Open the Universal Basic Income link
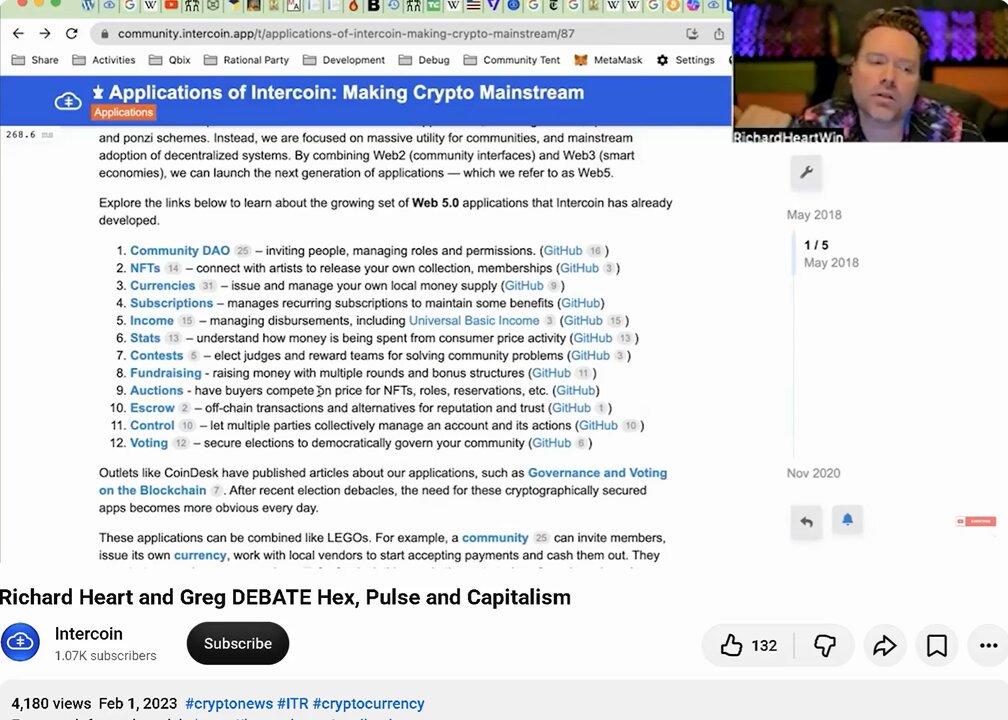Viewport: 1008px width, 720px height. 474,321
